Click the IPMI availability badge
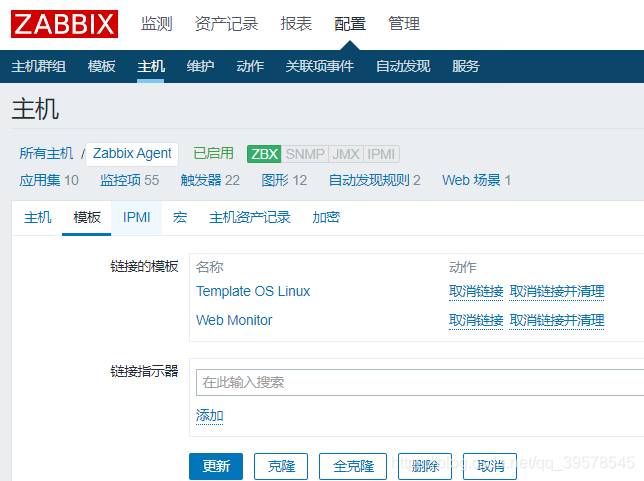This screenshot has height=481, width=644. click(x=381, y=154)
